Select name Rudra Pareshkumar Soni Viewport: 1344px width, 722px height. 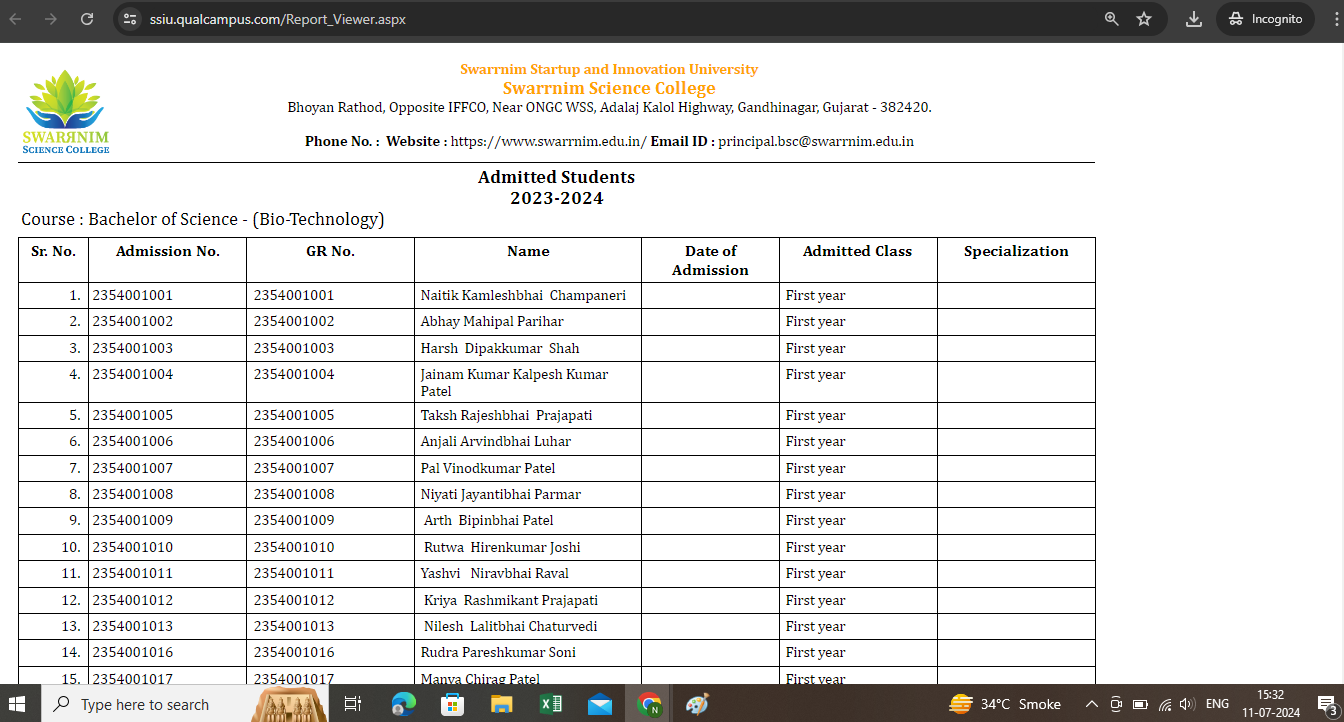[498, 653]
